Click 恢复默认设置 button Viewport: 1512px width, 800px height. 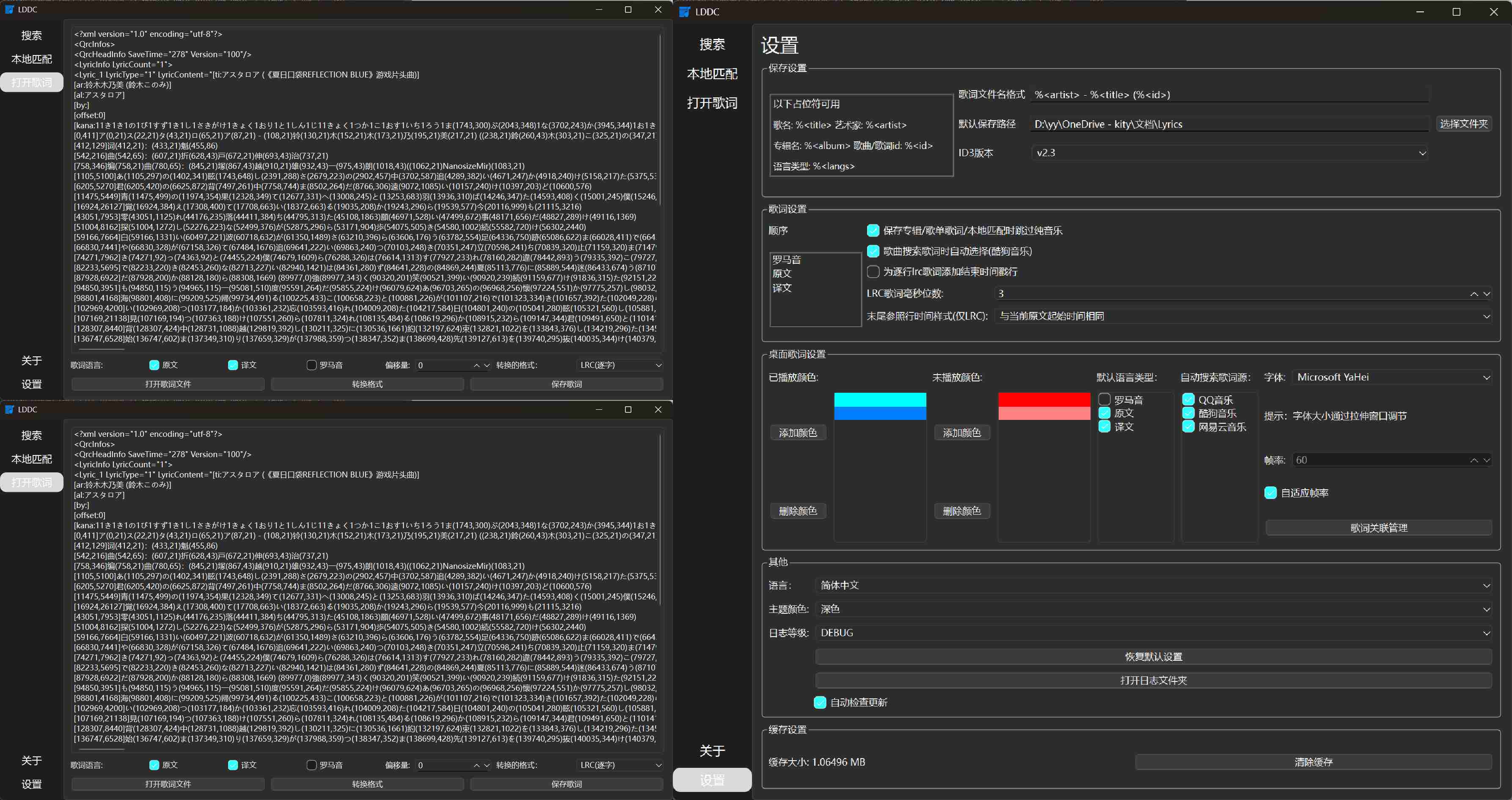1154,657
